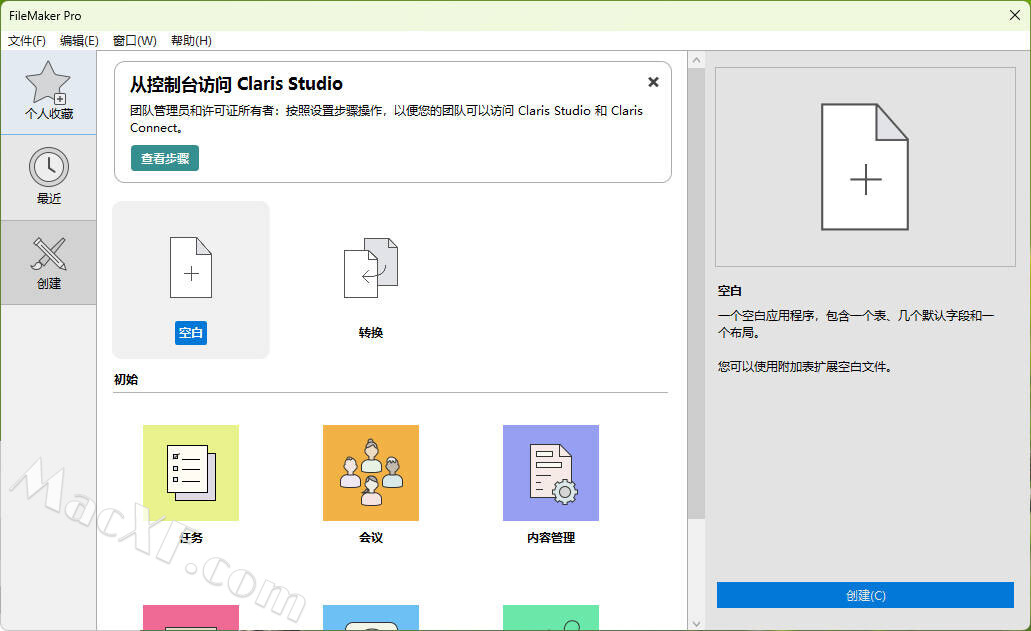
Task: Select the 转换 convert file icon
Action: pyautogui.click(x=371, y=268)
